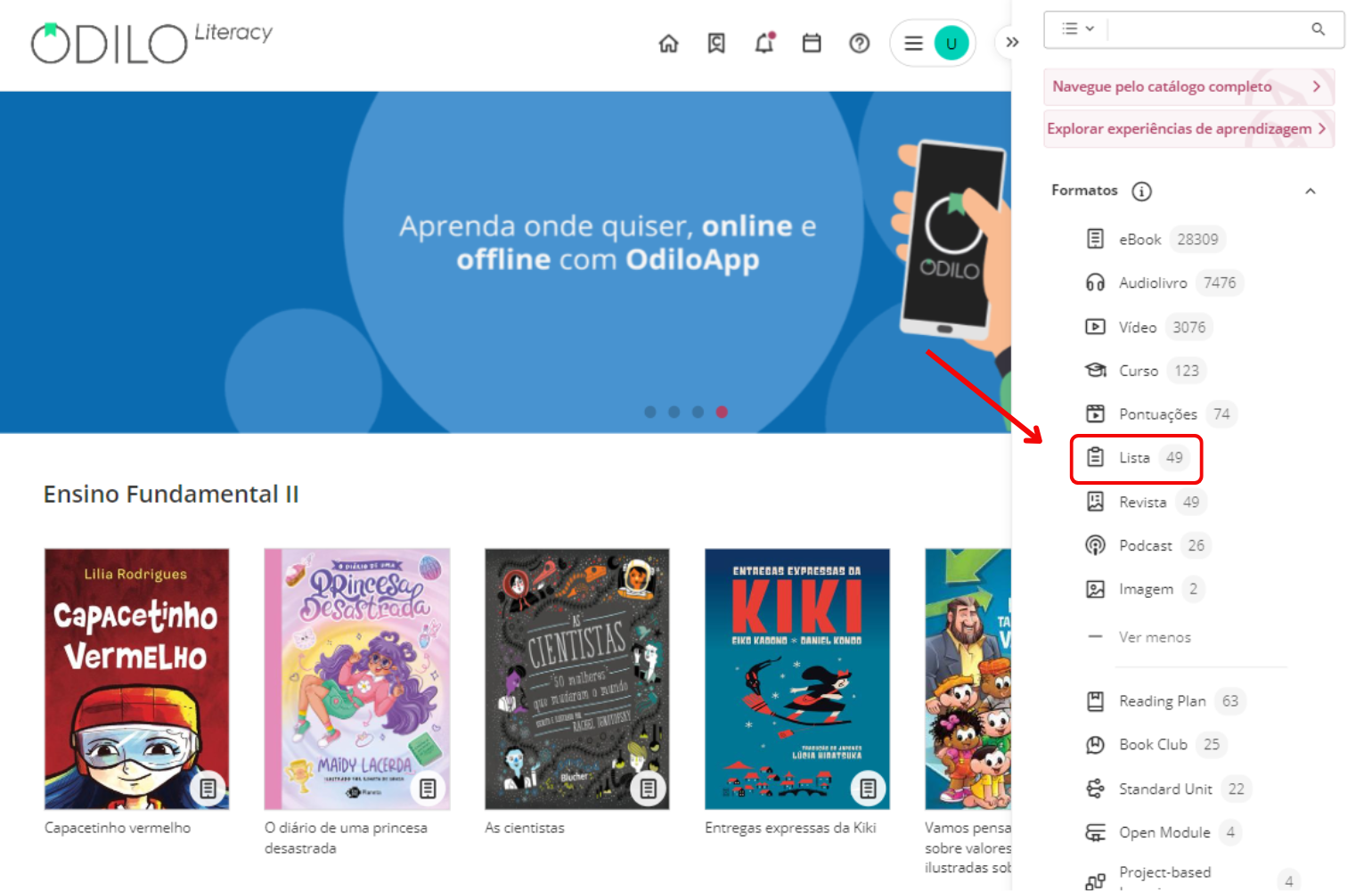Viewport: 1372px width, 891px height.
Task: Open Navegue pelo catálogo completo link
Action: 1188,86
